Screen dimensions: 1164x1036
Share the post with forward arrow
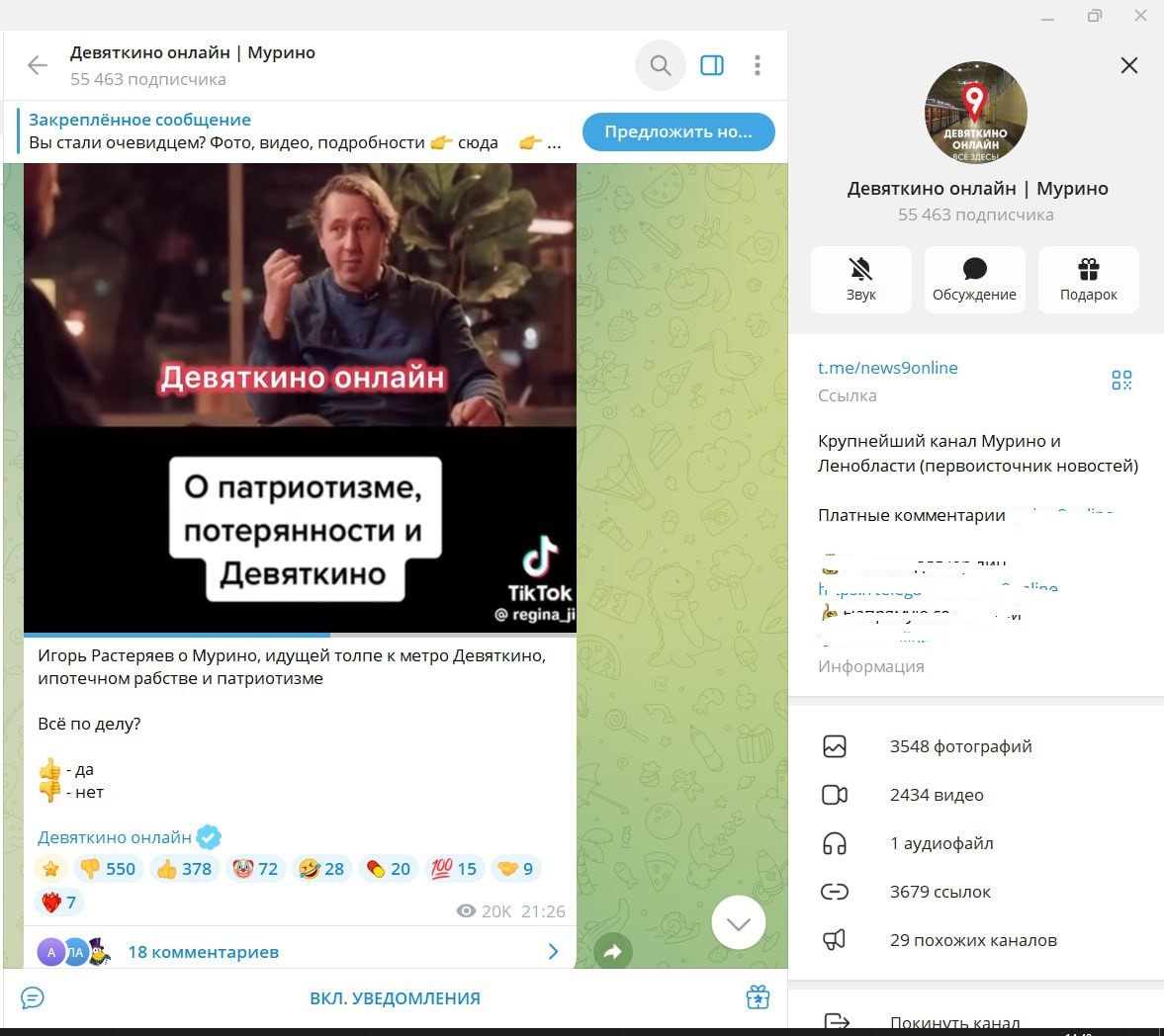[x=612, y=951]
